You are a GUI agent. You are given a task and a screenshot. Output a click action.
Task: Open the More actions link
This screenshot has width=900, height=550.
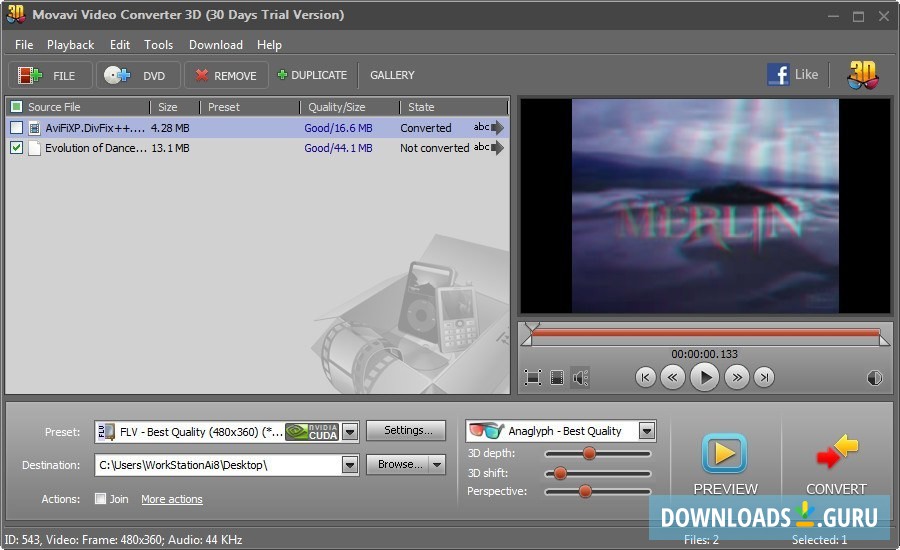click(x=172, y=499)
